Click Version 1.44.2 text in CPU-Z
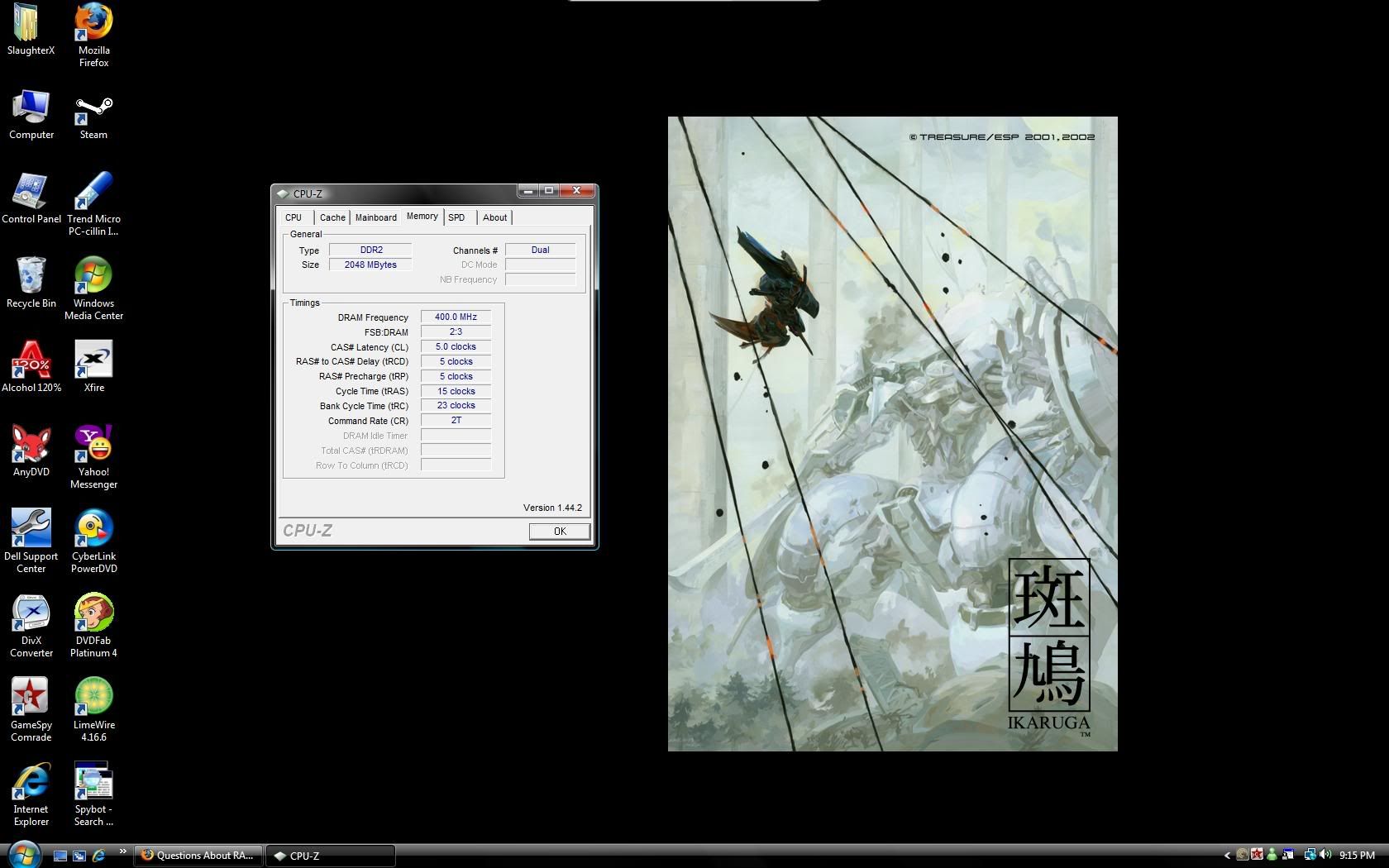 (x=552, y=508)
